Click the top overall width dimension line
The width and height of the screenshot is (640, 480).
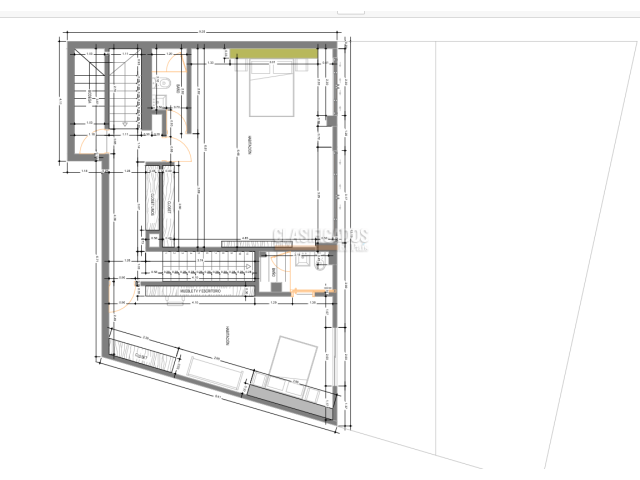[x=200, y=32]
